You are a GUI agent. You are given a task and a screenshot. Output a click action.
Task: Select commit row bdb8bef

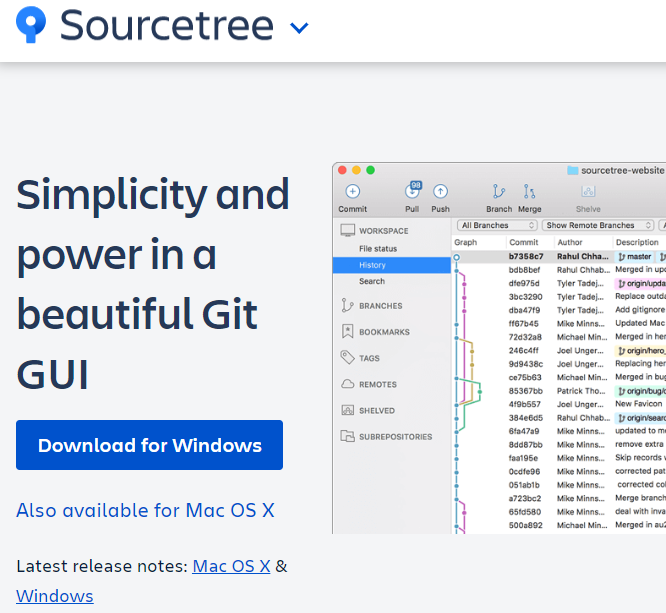click(x=559, y=270)
